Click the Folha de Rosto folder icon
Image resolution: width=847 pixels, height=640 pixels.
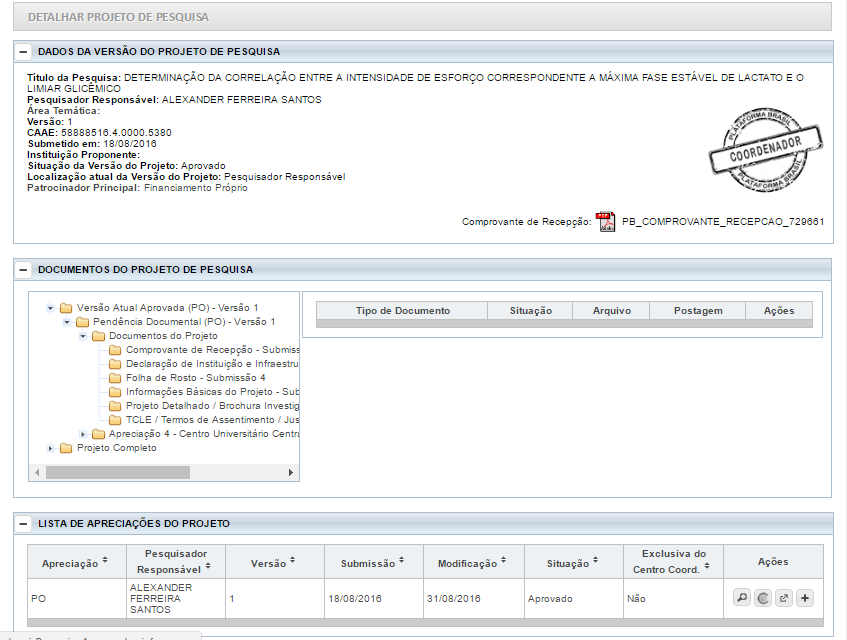117,378
